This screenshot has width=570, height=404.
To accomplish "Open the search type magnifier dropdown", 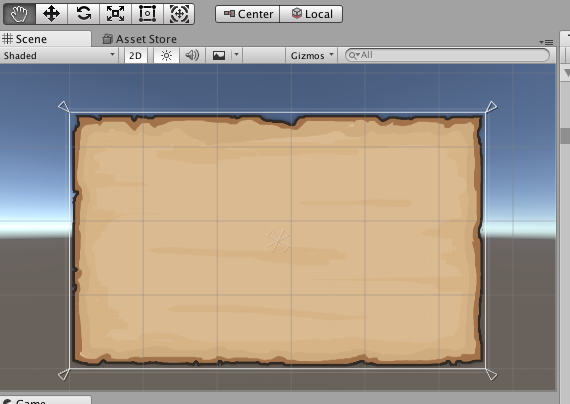I will point(354,55).
